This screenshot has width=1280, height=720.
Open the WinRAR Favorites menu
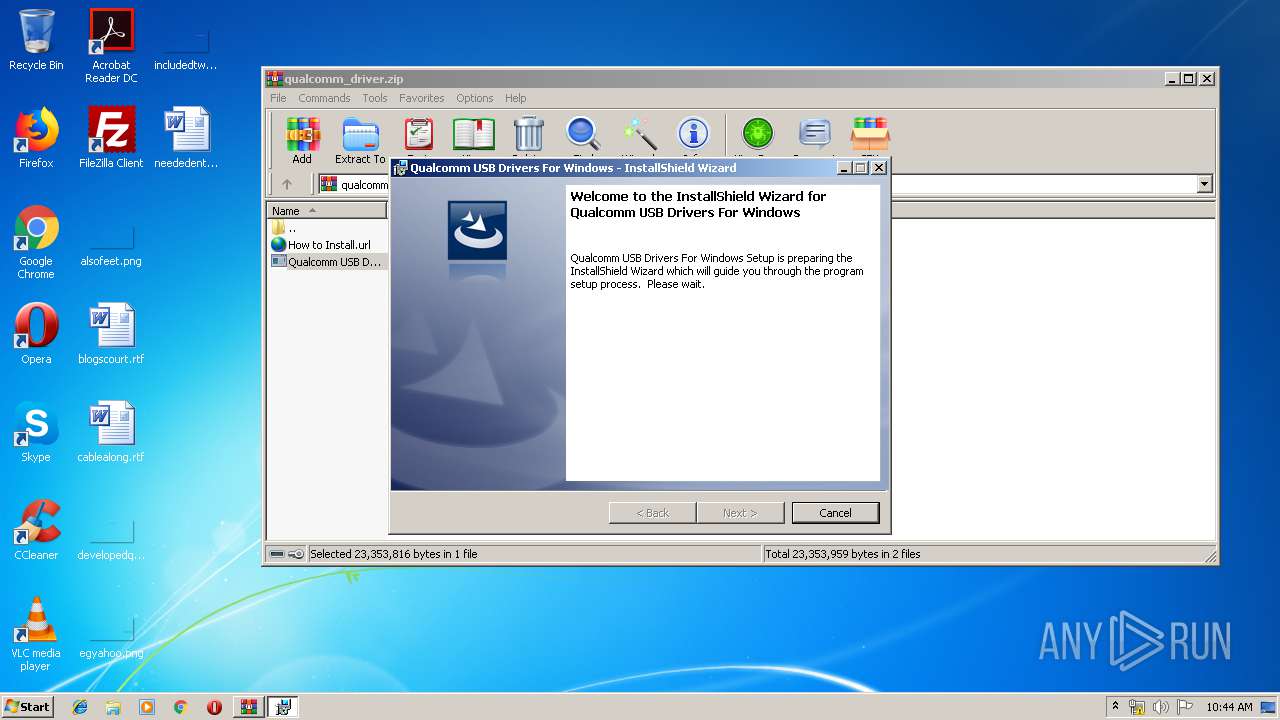click(x=421, y=98)
